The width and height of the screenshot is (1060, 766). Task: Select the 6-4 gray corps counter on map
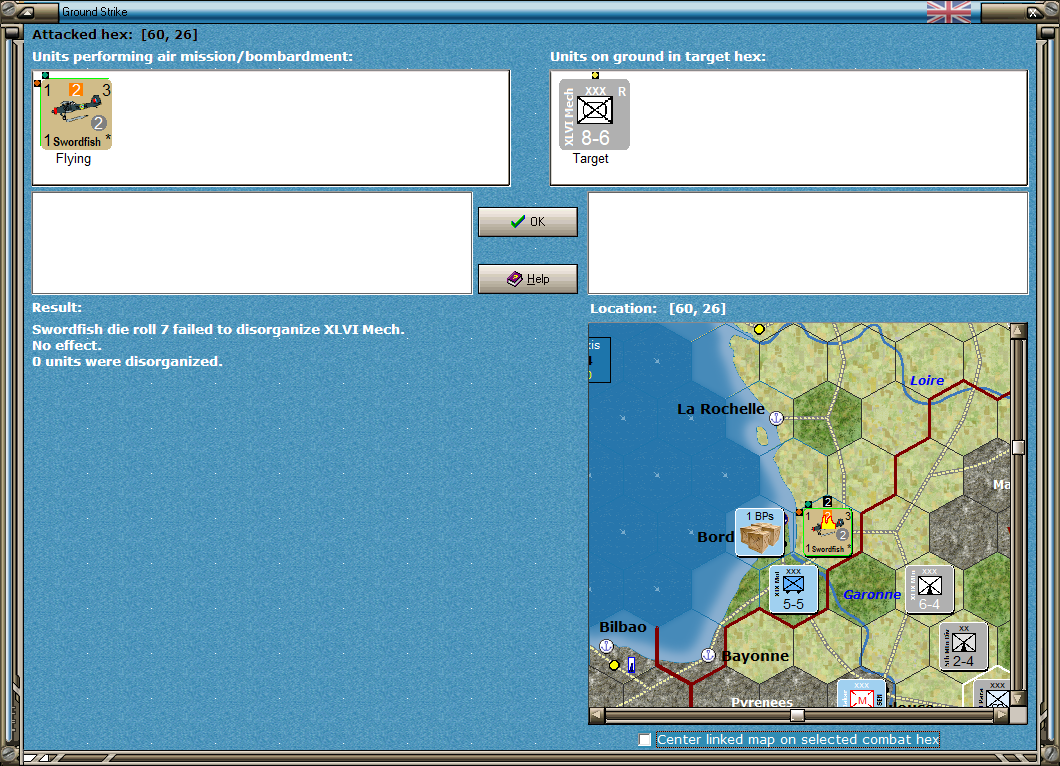(930, 590)
